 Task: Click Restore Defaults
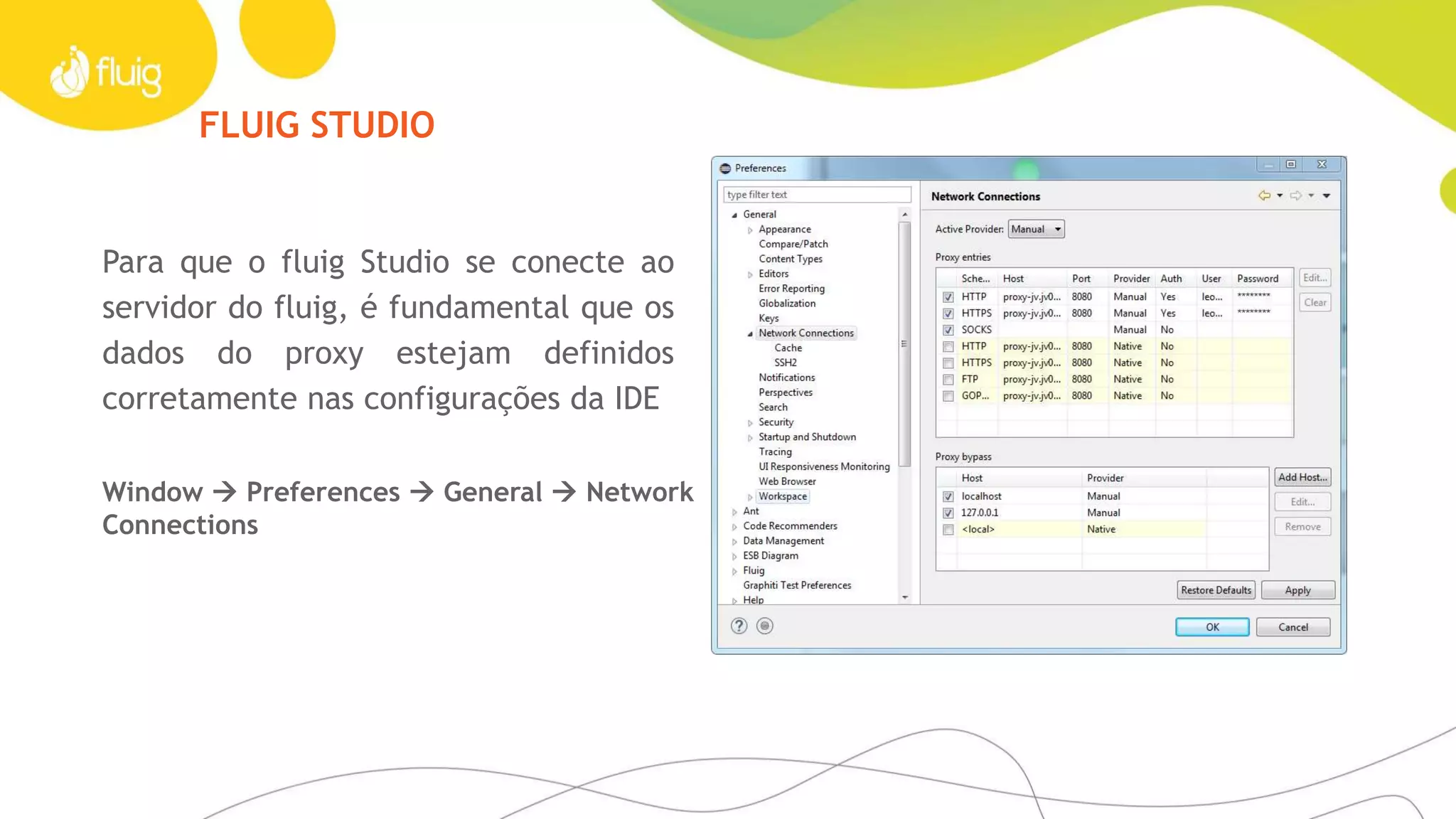pyautogui.click(x=1216, y=590)
